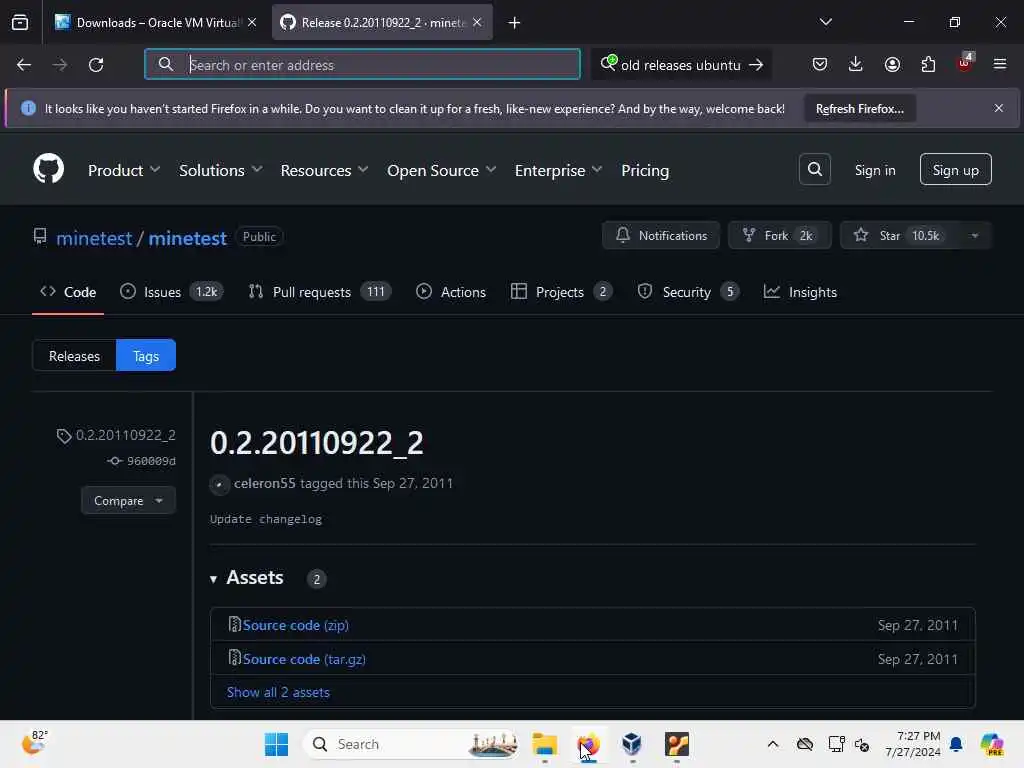Expand the Product menu

[124, 170]
